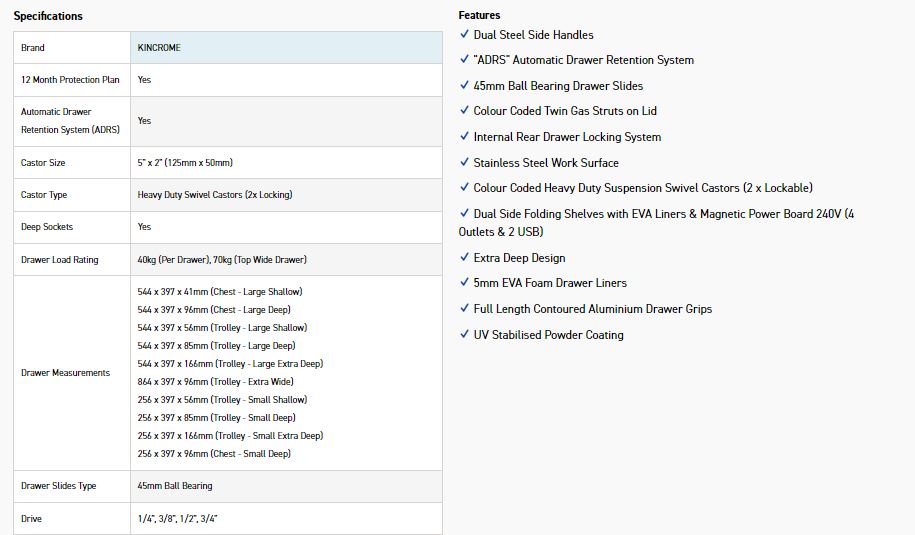Click the Colour Coded Twin Gas Struts feature text

point(565,111)
